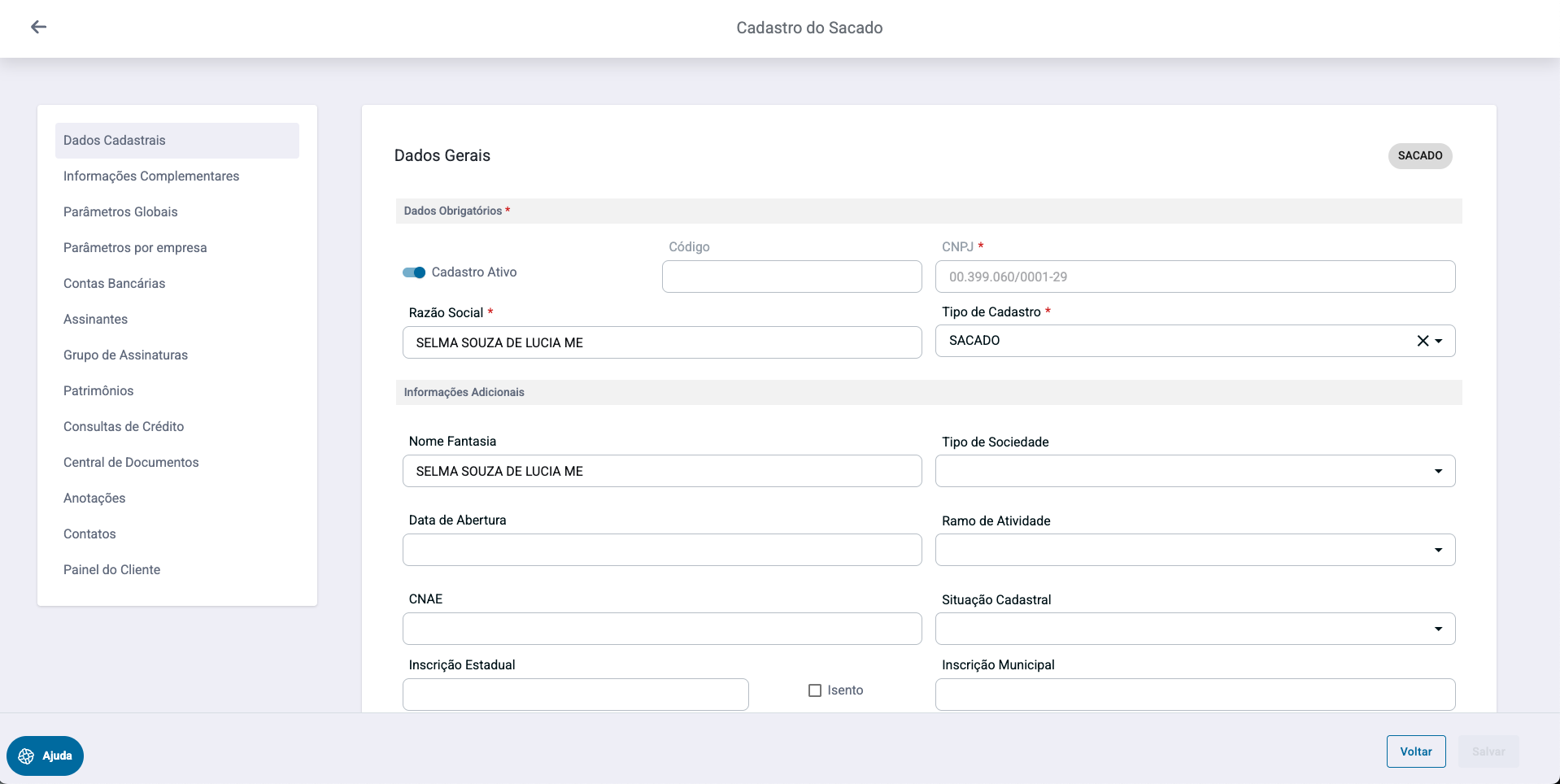This screenshot has height=784, width=1560.
Task: Select Contas Bancárias in sidebar
Action: [115, 284]
